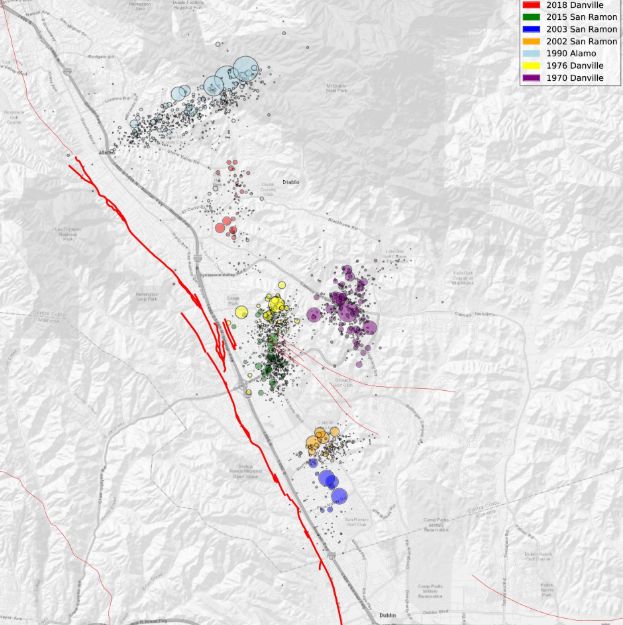Image resolution: width=623 pixels, height=625 pixels.
Task: Click the purple 1970 Danville legend swatch
Action: pyautogui.click(x=528, y=80)
